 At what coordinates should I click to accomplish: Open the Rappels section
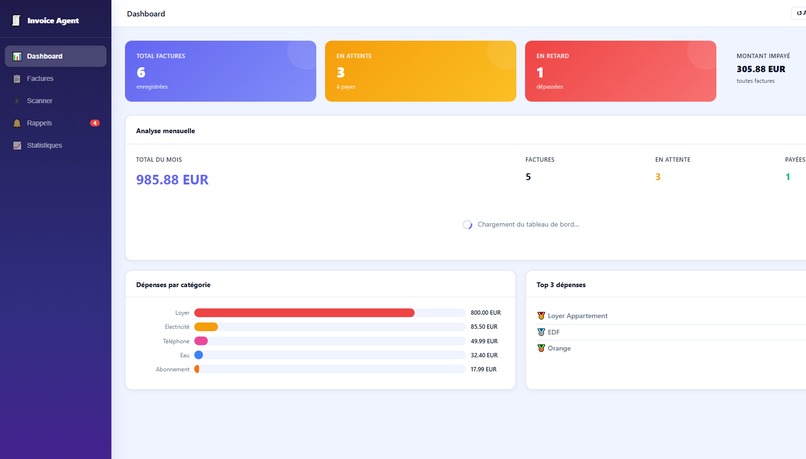[56, 123]
